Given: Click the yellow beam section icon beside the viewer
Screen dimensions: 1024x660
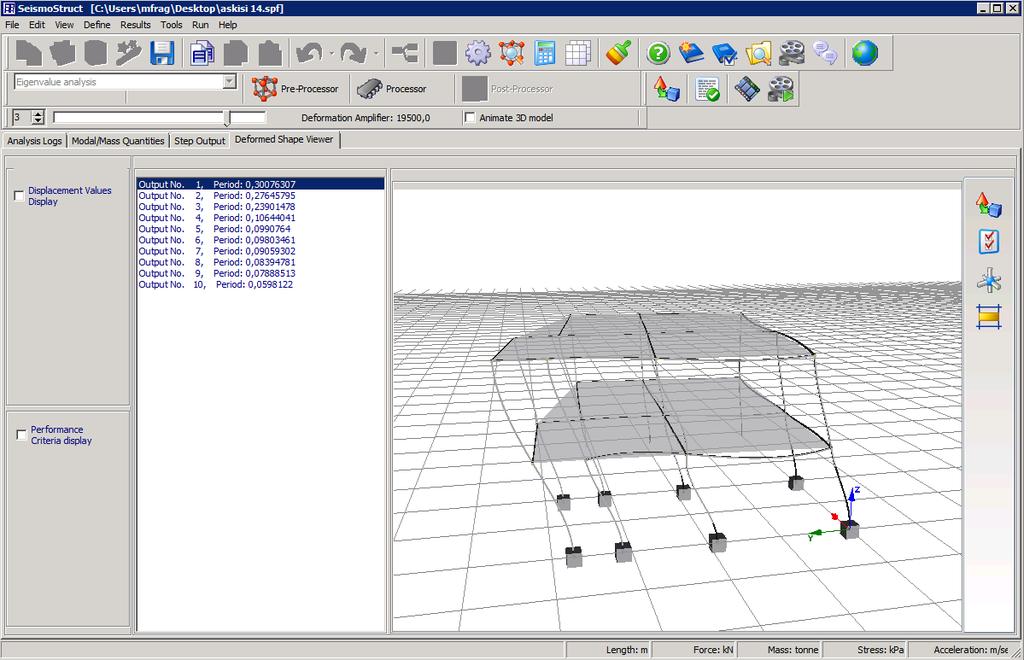Looking at the screenshot, I should [989, 317].
